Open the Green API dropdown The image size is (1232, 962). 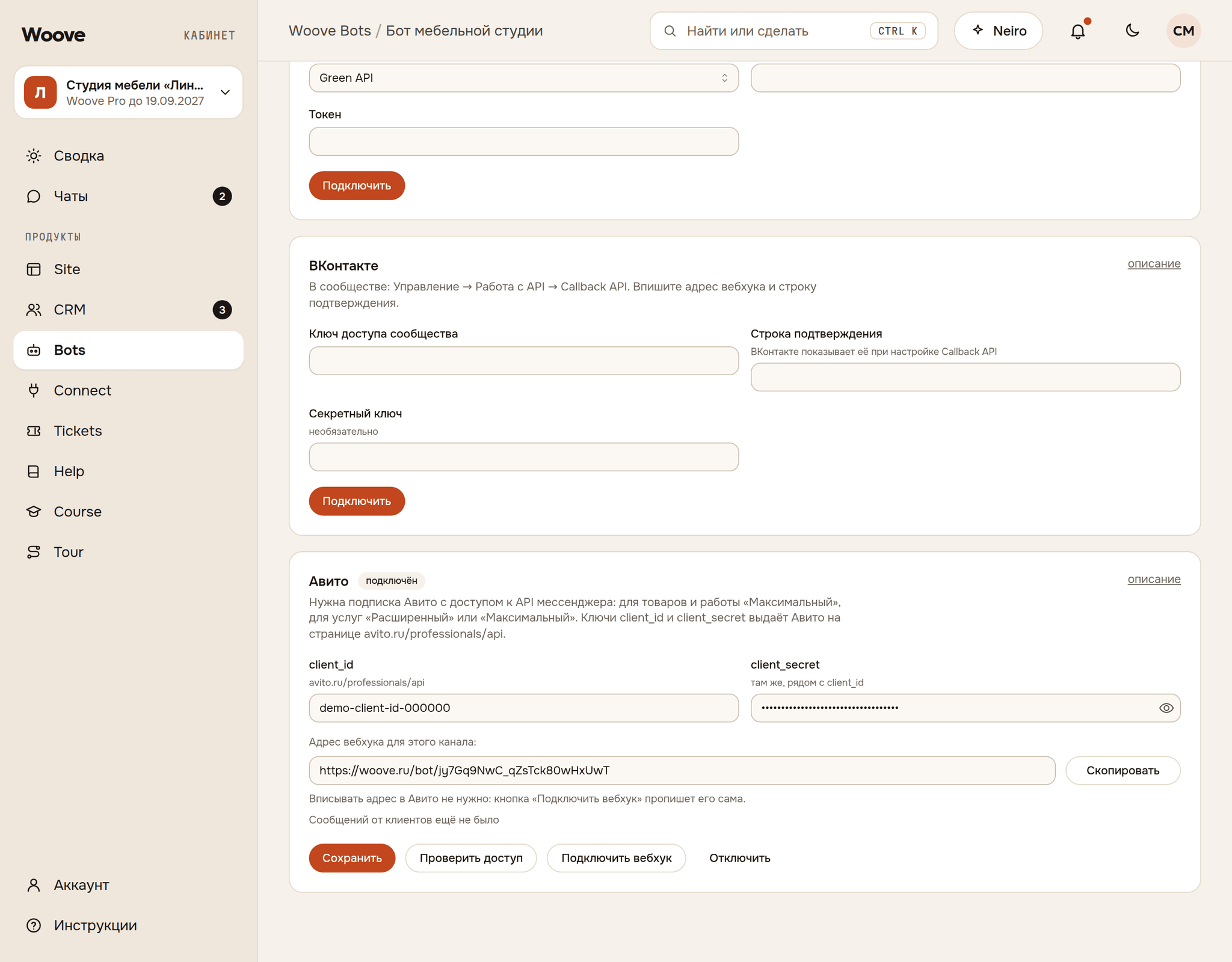coord(523,78)
